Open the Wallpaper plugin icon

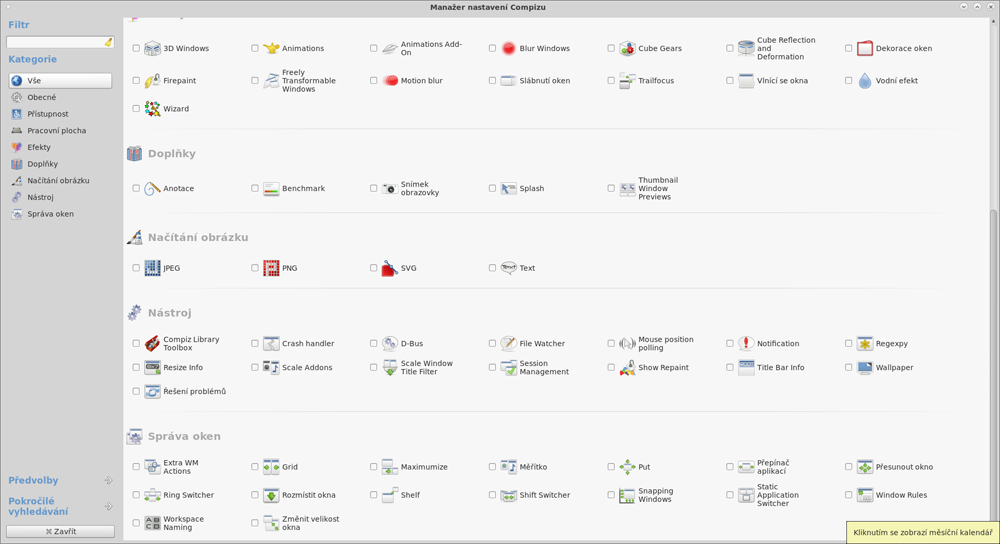click(x=865, y=368)
